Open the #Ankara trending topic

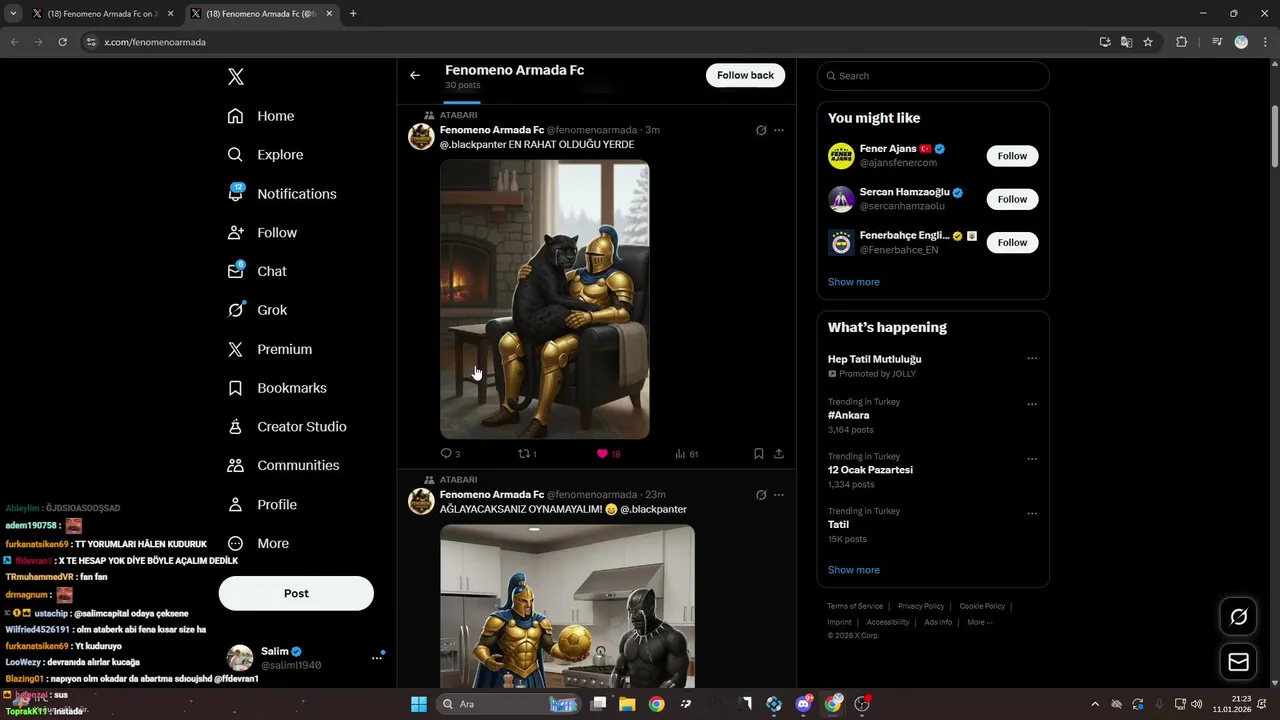[849, 415]
